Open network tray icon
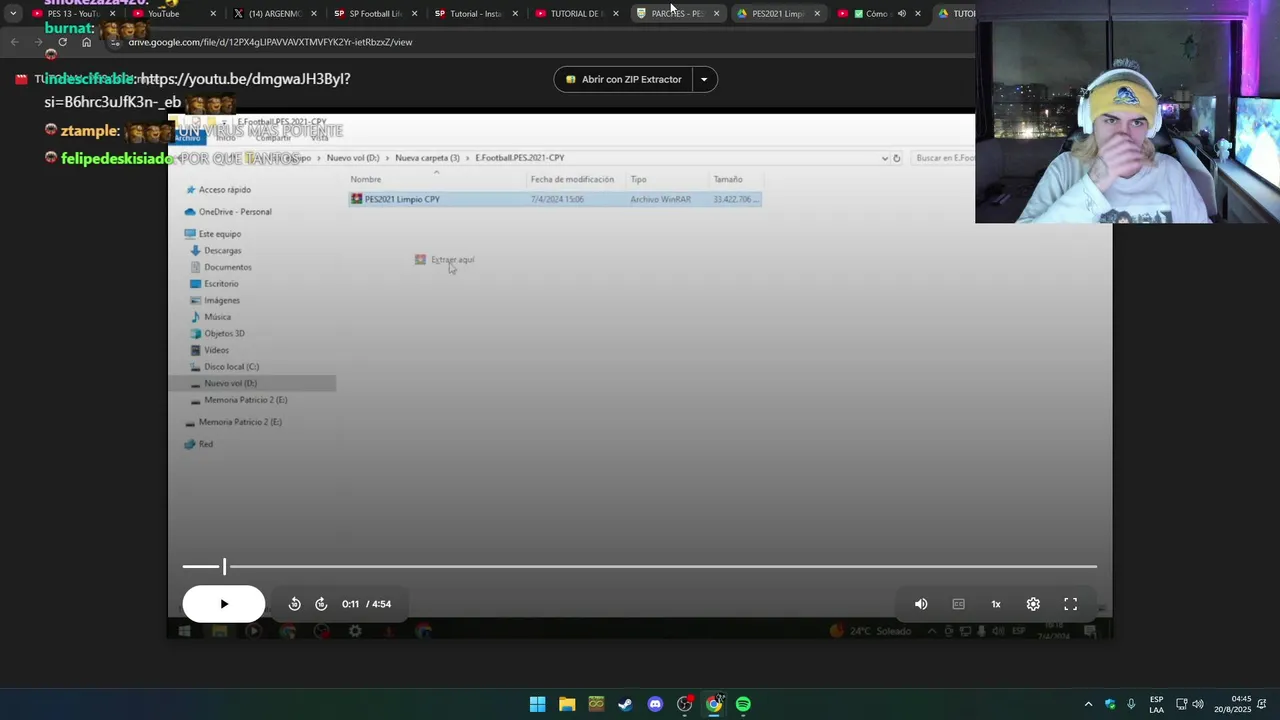 [1181, 704]
